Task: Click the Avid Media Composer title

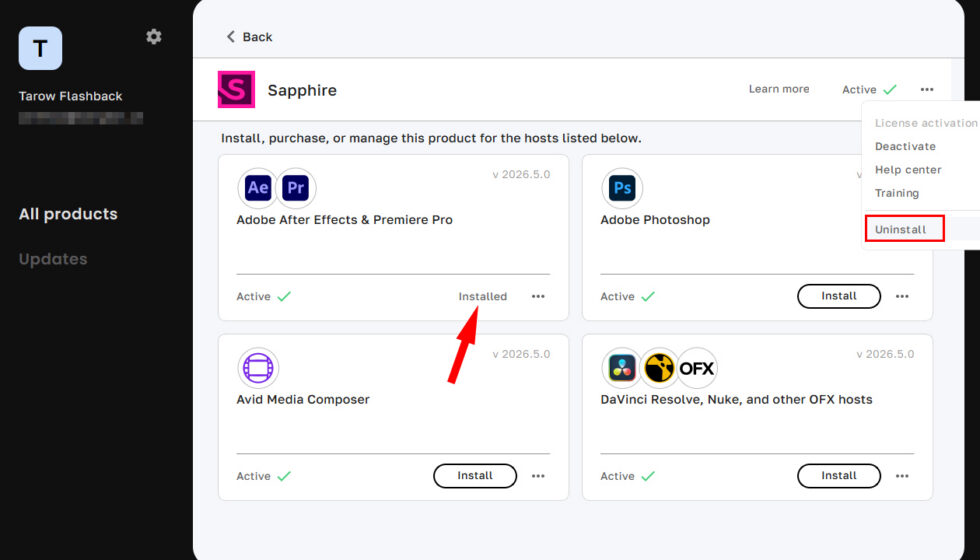Action: [x=303, y=399]
